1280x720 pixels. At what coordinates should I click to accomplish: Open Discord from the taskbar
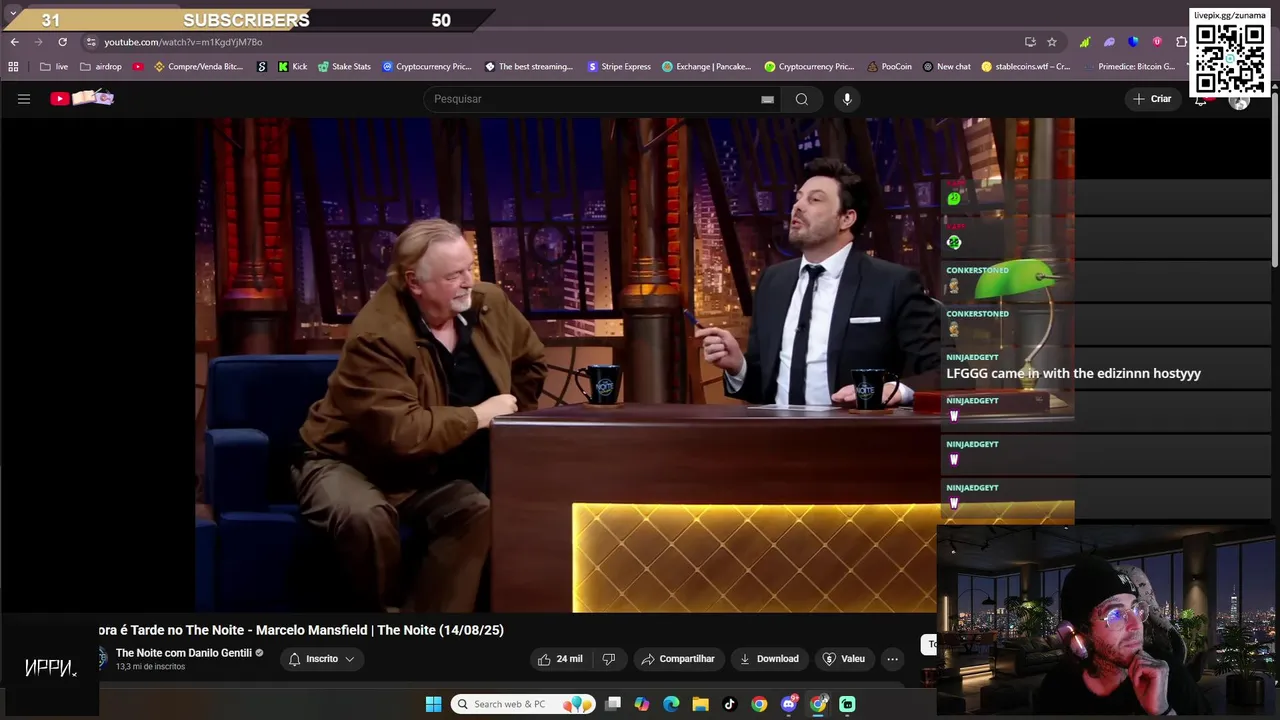789,704
